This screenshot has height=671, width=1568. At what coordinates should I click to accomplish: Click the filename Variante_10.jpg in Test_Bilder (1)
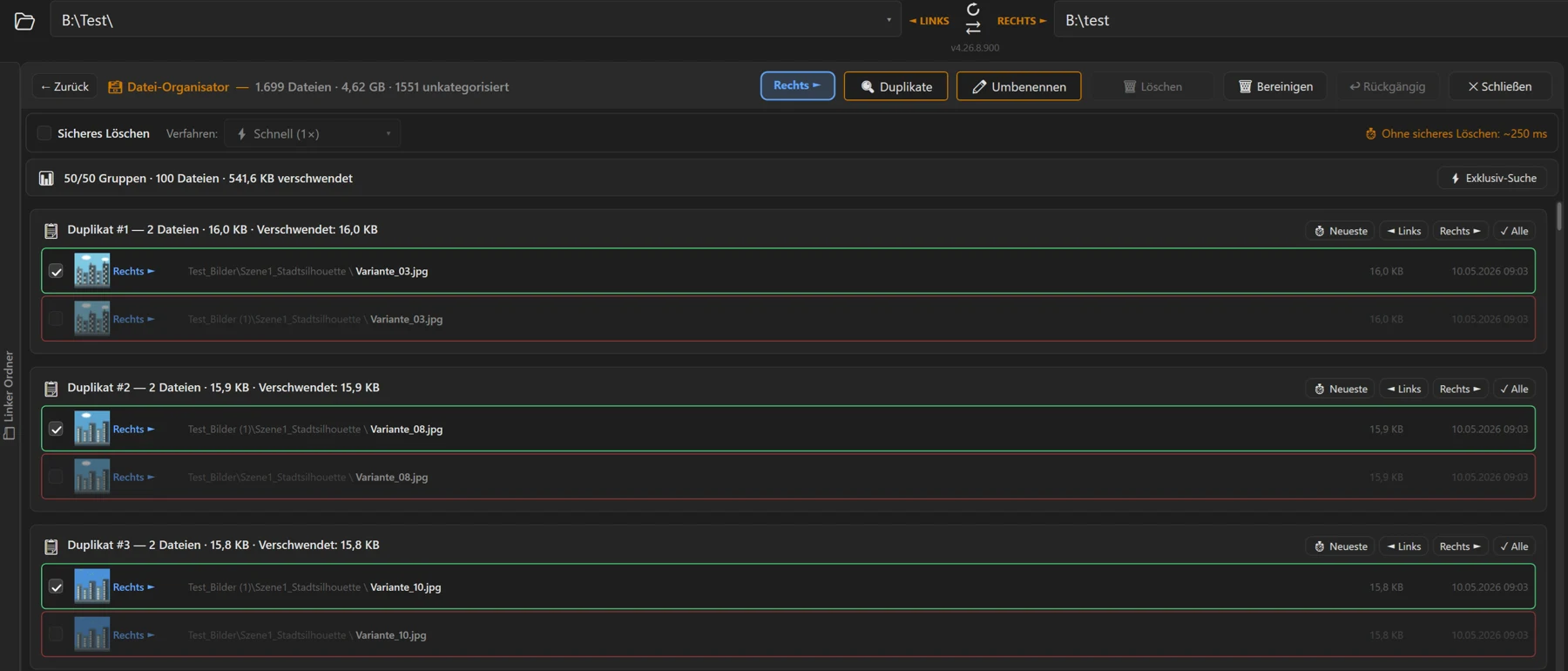click(406, 587)
